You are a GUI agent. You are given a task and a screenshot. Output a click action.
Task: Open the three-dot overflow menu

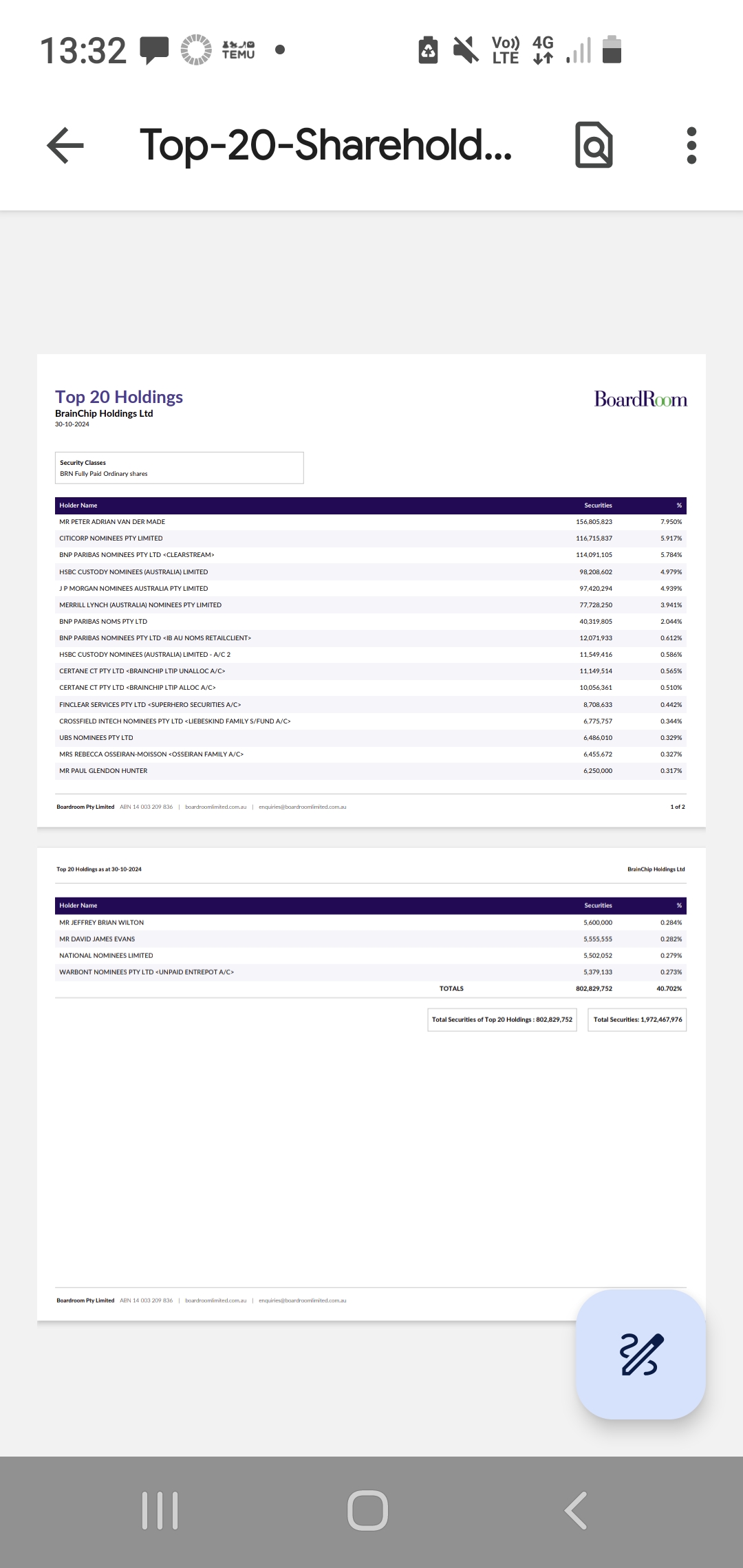691,145
